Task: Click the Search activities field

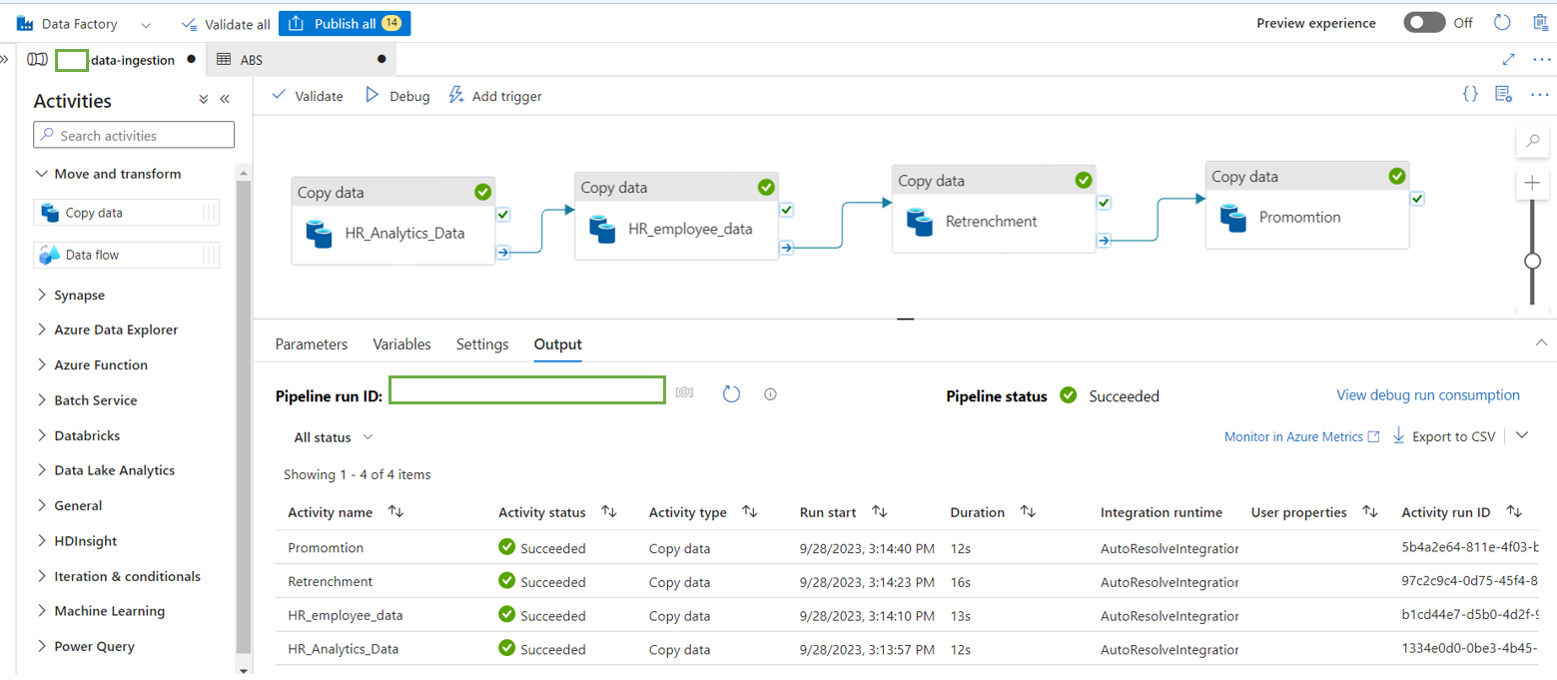Action: pyautogui.click(x=134, y=135)
